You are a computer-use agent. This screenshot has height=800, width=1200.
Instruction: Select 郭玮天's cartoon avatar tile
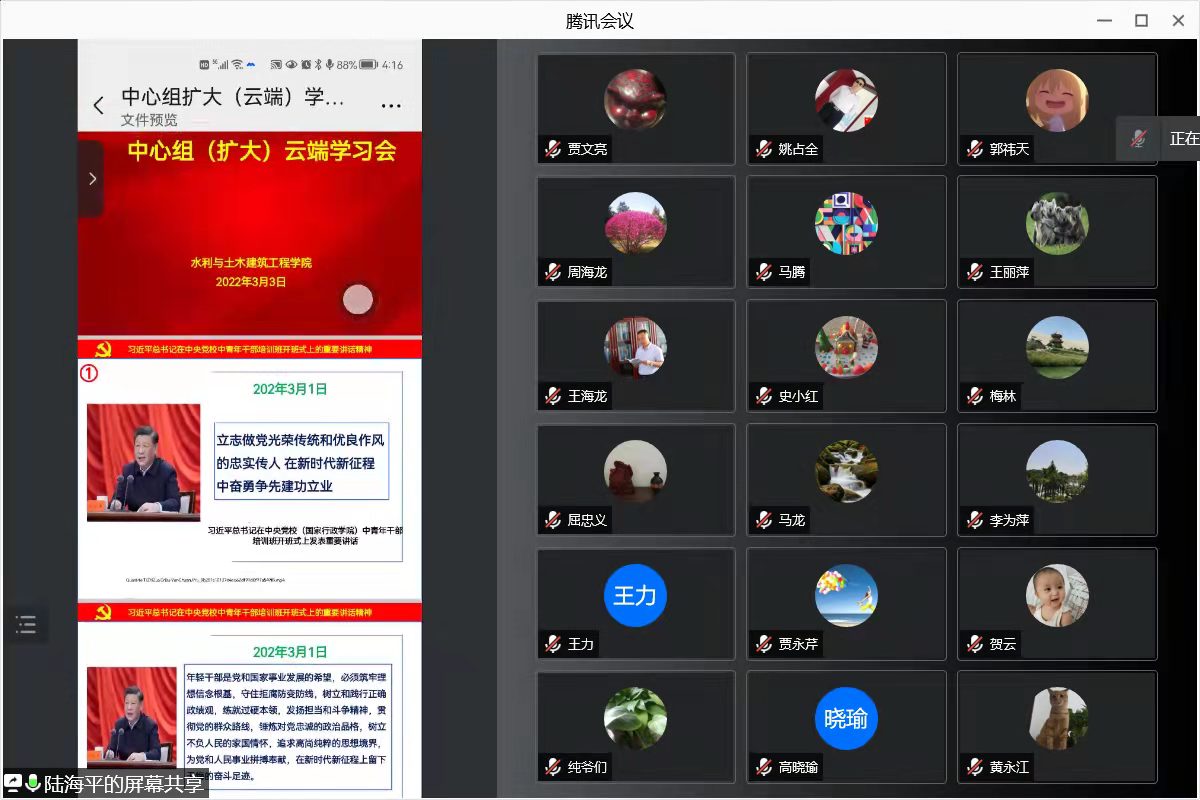coord(1056,100)
